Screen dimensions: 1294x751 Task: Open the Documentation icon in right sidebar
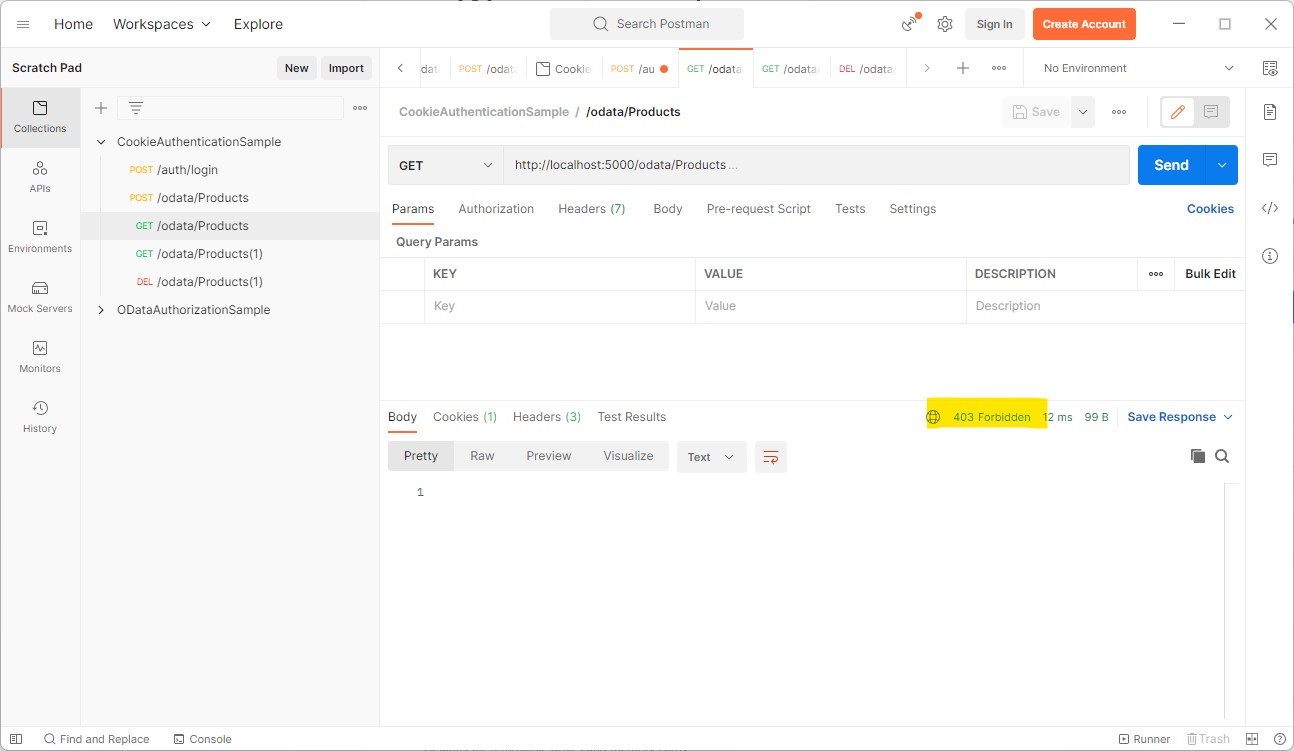click(x=1270, y=112)
